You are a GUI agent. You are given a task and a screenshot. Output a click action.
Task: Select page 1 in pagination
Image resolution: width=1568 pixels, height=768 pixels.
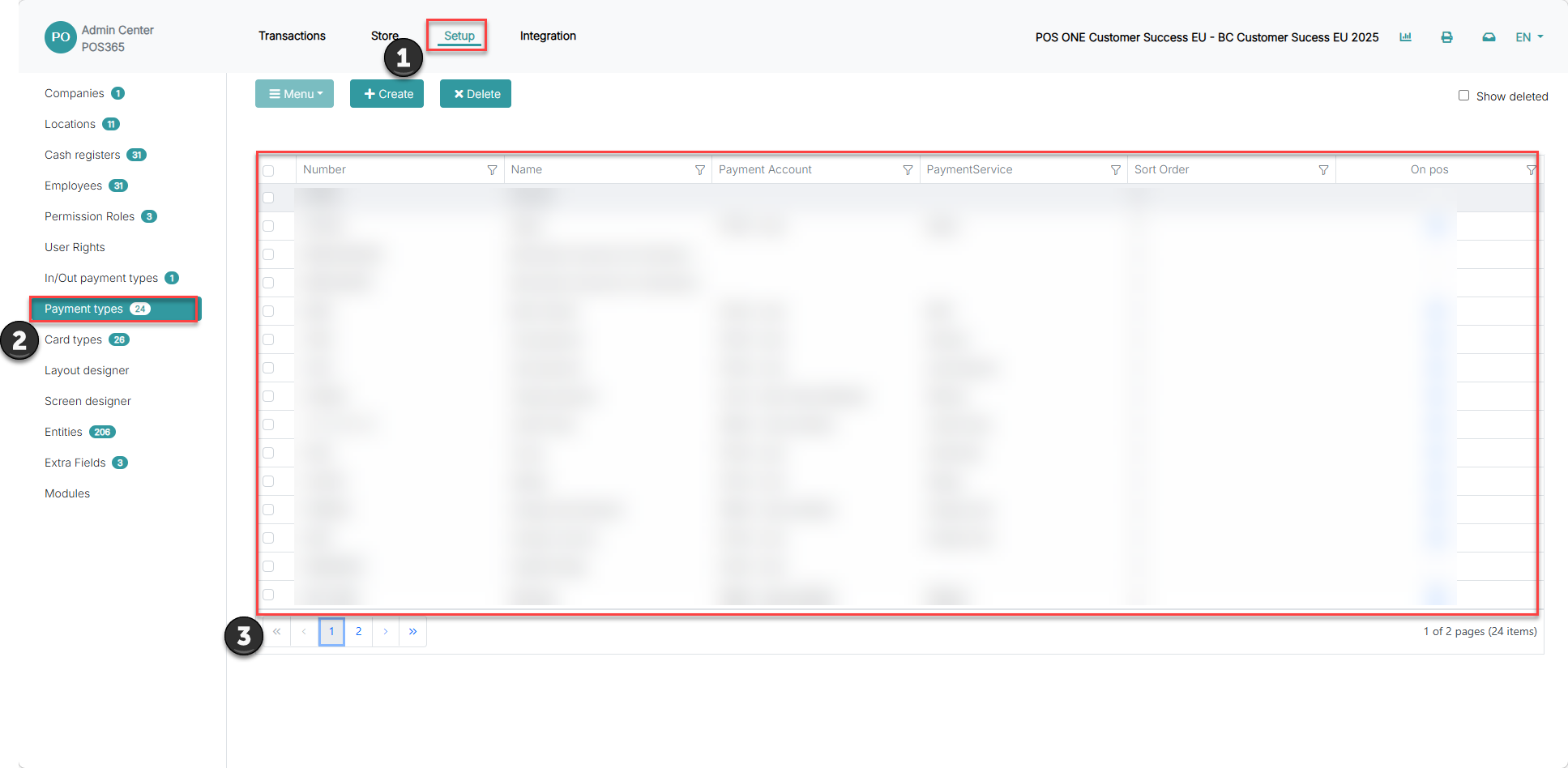click(331, 632)
